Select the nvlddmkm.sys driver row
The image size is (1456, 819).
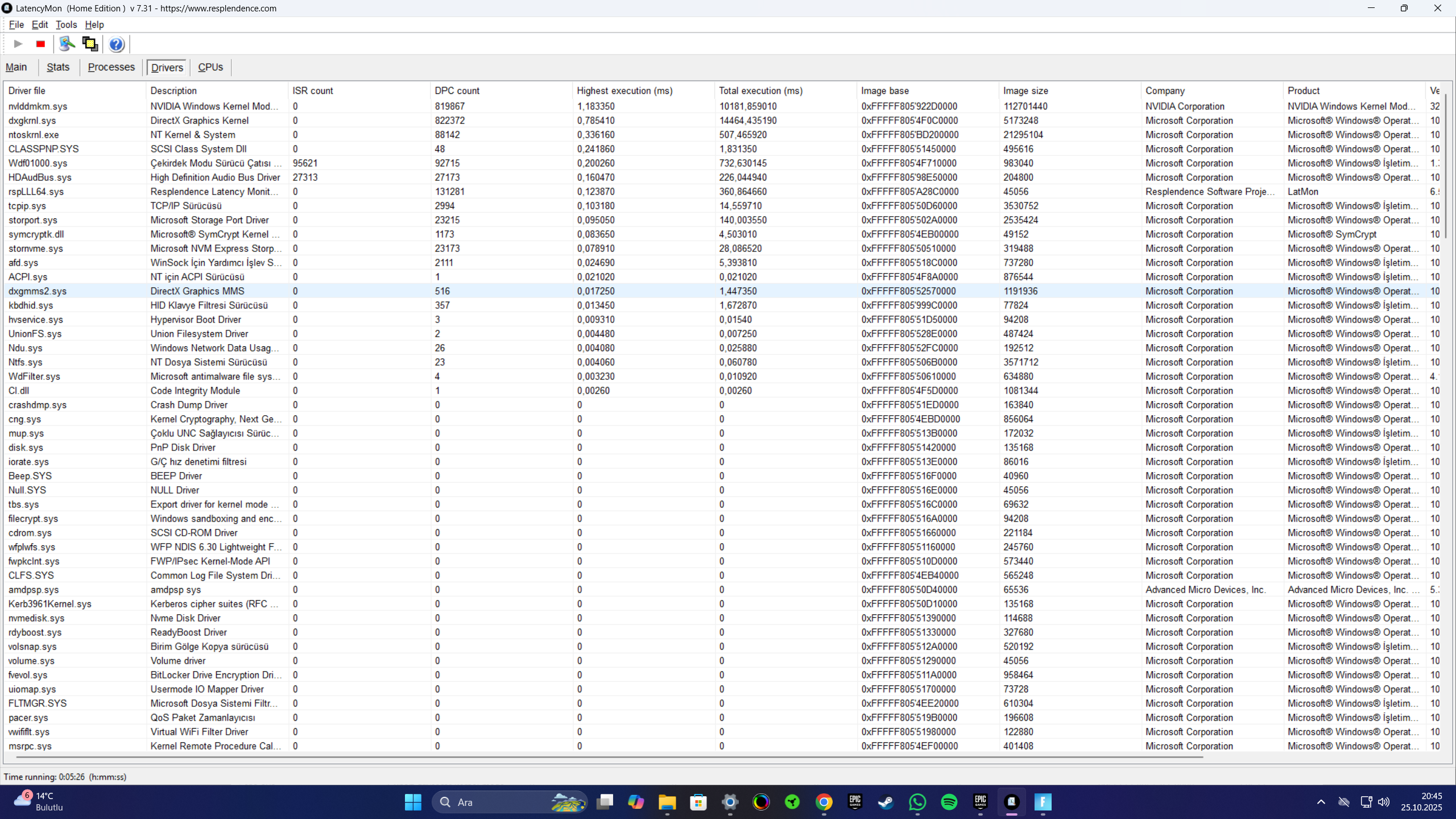click(x=722, y=106)
